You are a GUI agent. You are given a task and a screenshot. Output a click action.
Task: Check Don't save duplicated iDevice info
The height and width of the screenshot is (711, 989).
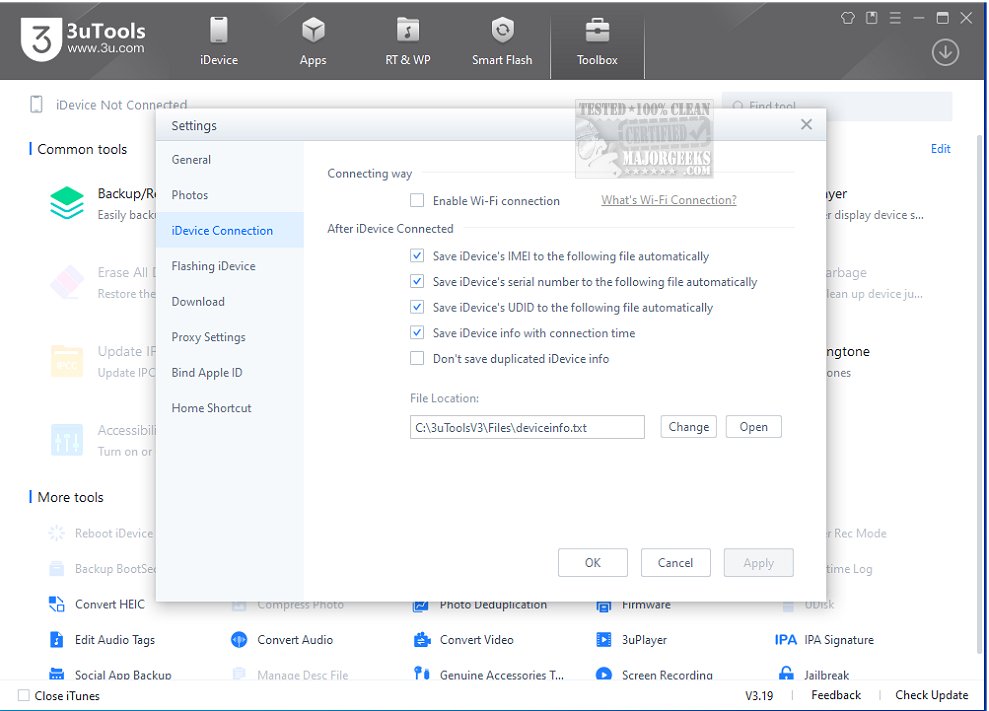[417, 359]
